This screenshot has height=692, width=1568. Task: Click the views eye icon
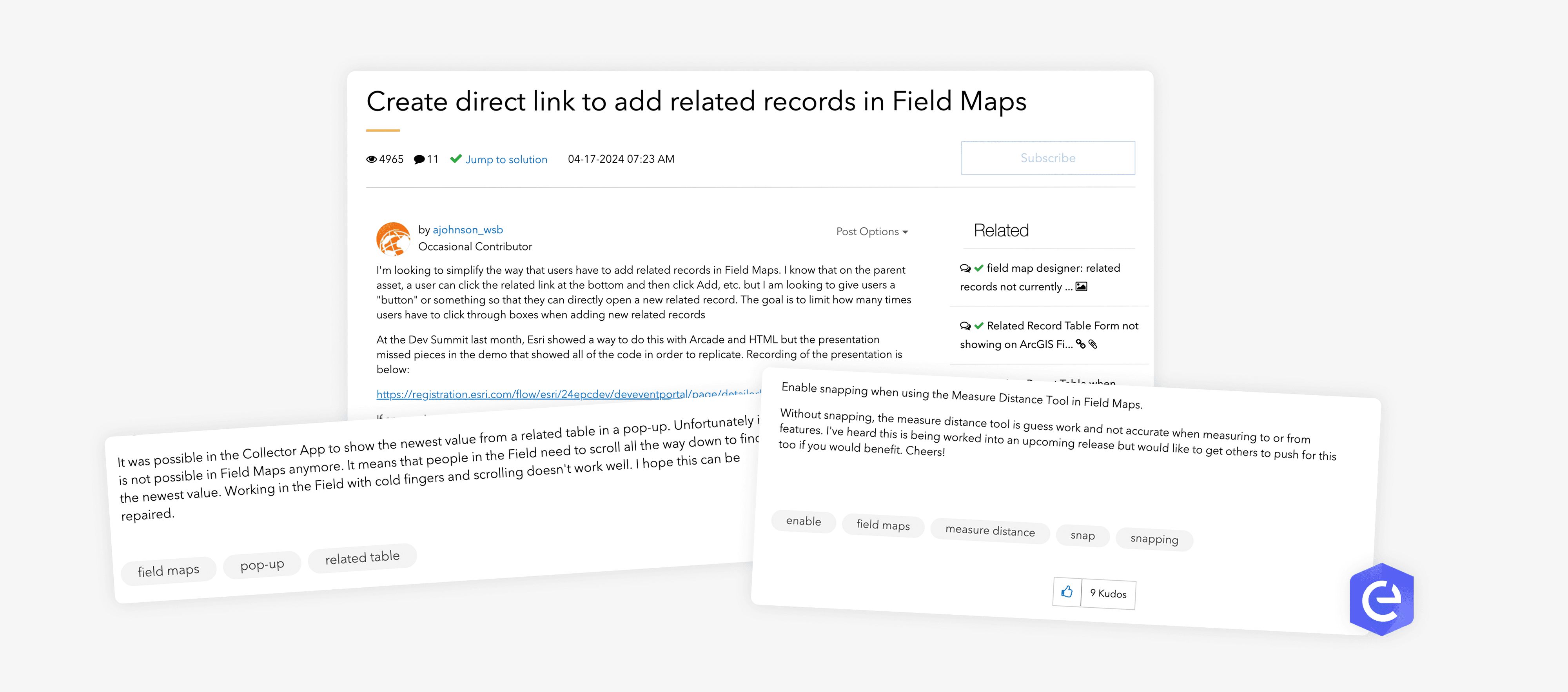pyautogui.click(x=371, y=160)
